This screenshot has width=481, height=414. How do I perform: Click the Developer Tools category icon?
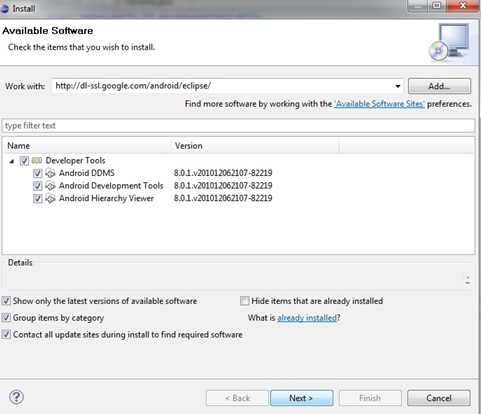click(37, 161)
